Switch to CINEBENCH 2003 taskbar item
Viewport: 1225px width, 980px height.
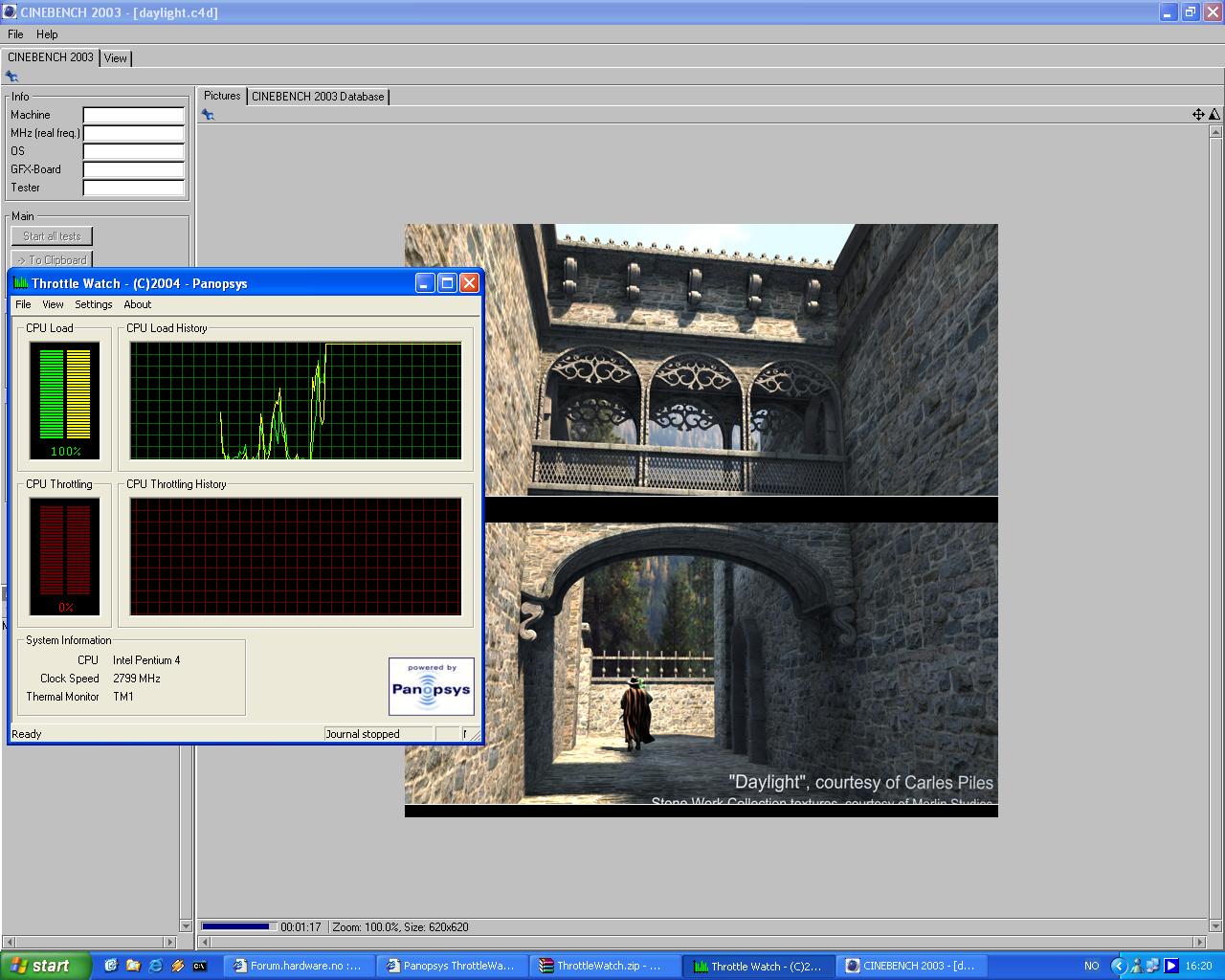tap(912, 966)
